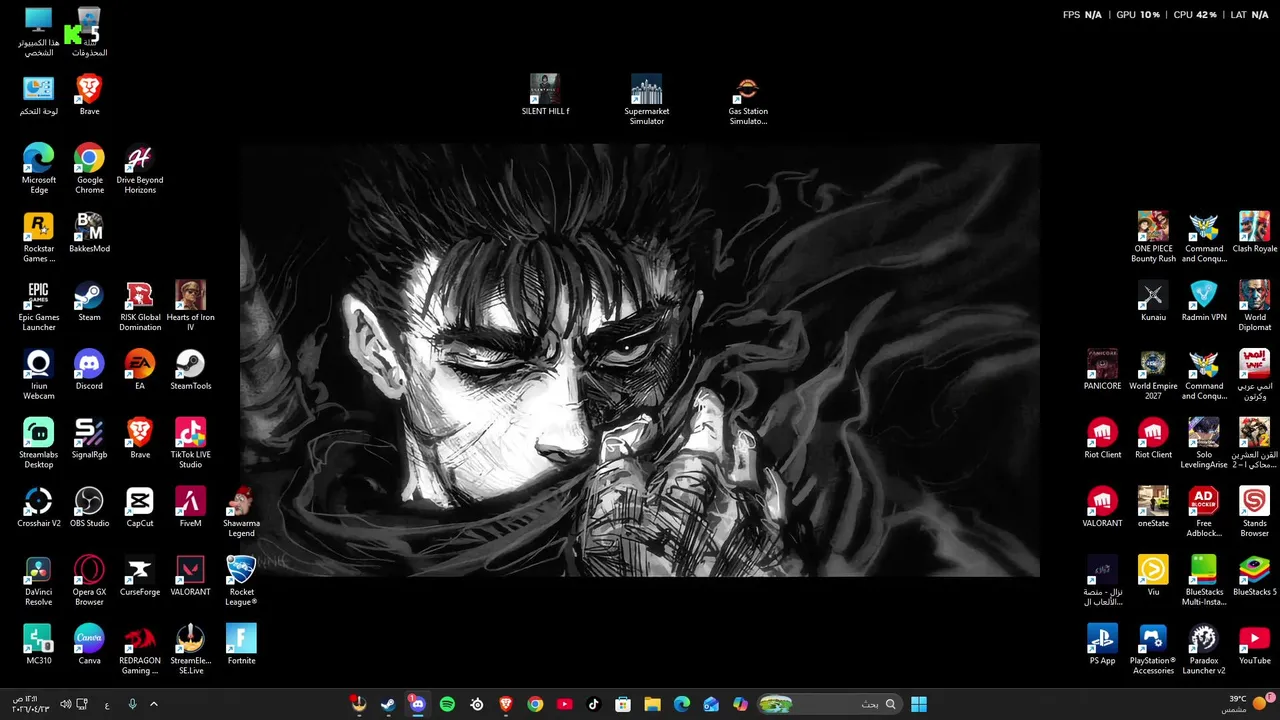Viewport: 1280px width, 720px height.
Task: Select the Google Chrome desktop shortcut
Action: [89, 169]
